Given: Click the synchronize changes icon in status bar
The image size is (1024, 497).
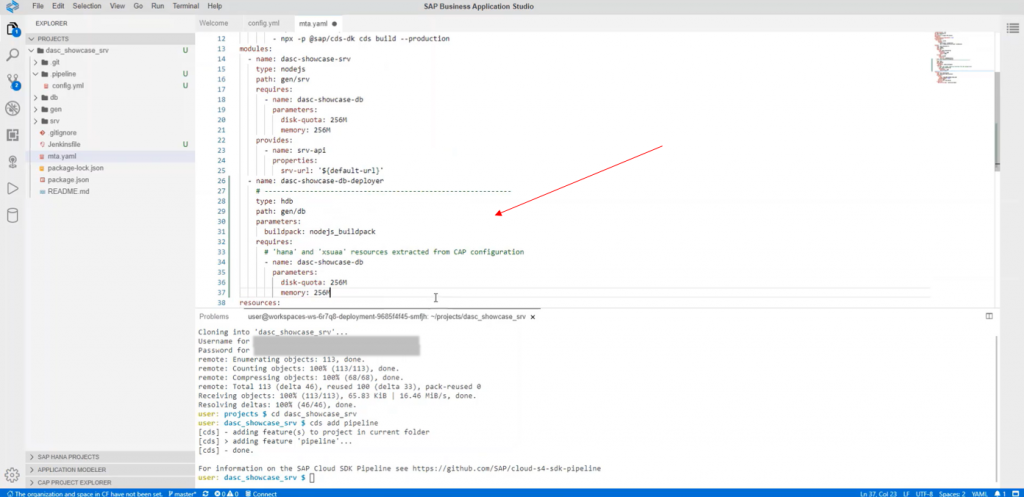Looking at the screenshot, I should tap(205, 494).
